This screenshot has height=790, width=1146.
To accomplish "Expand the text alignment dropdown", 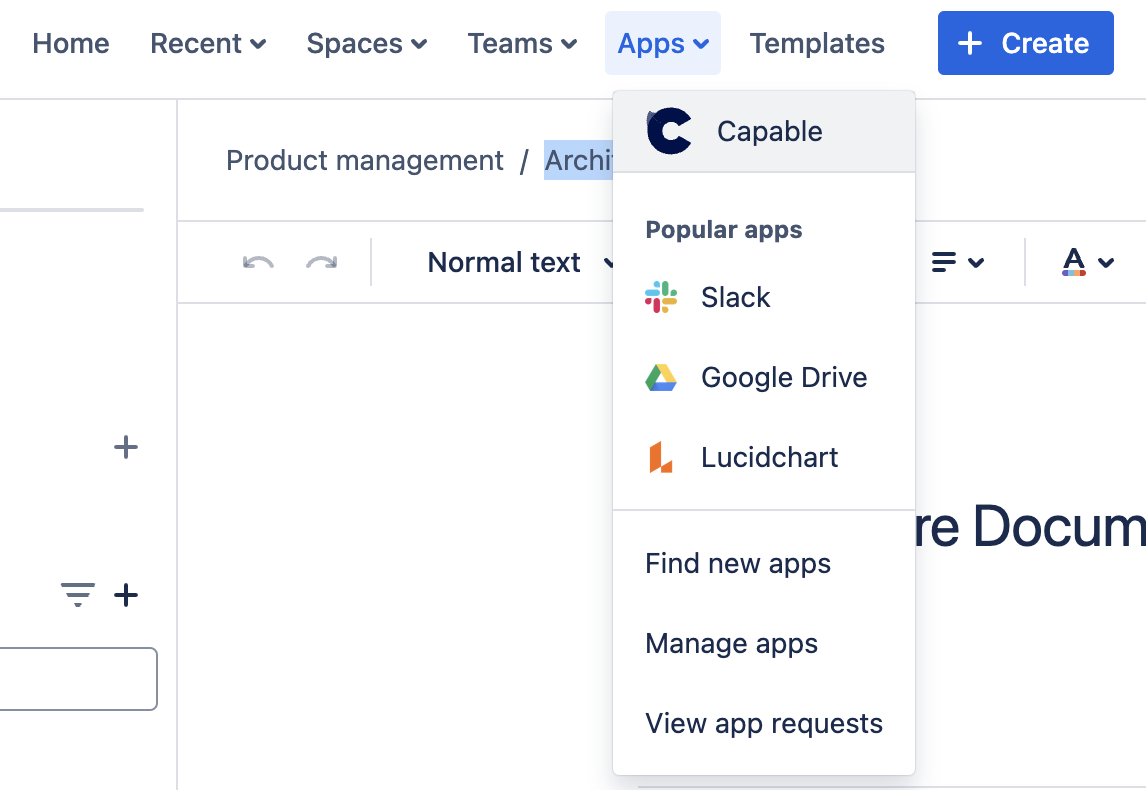I will pyautogui.click(x=957, y=262).
